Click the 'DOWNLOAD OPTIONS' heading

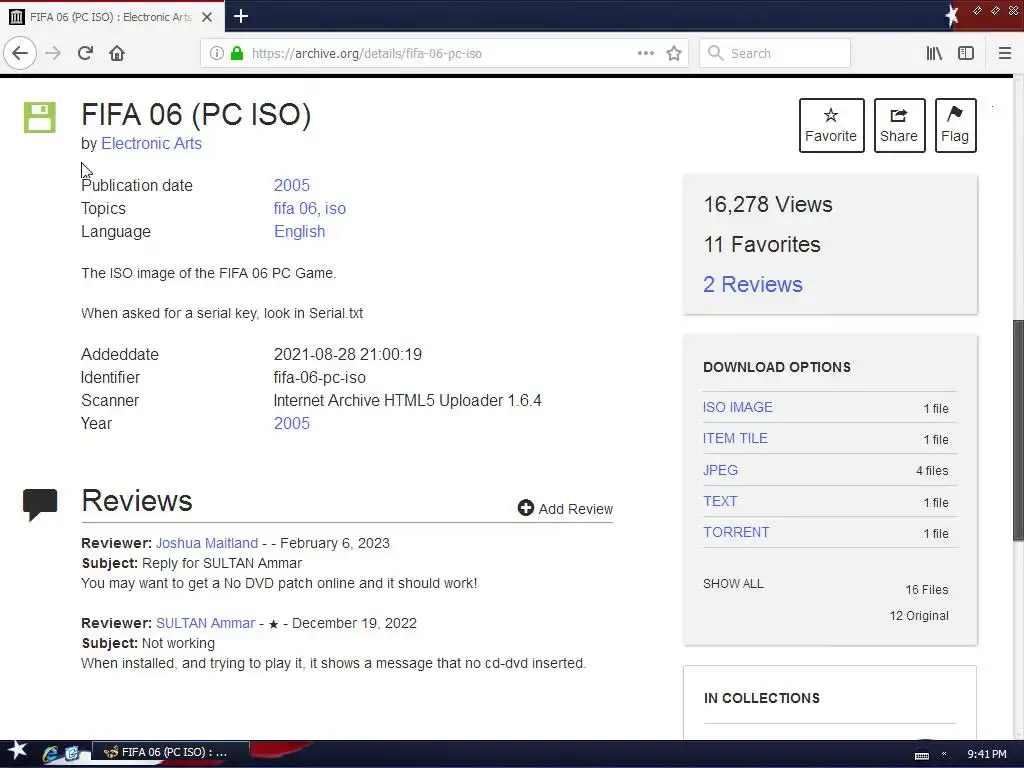click(776, 367)
